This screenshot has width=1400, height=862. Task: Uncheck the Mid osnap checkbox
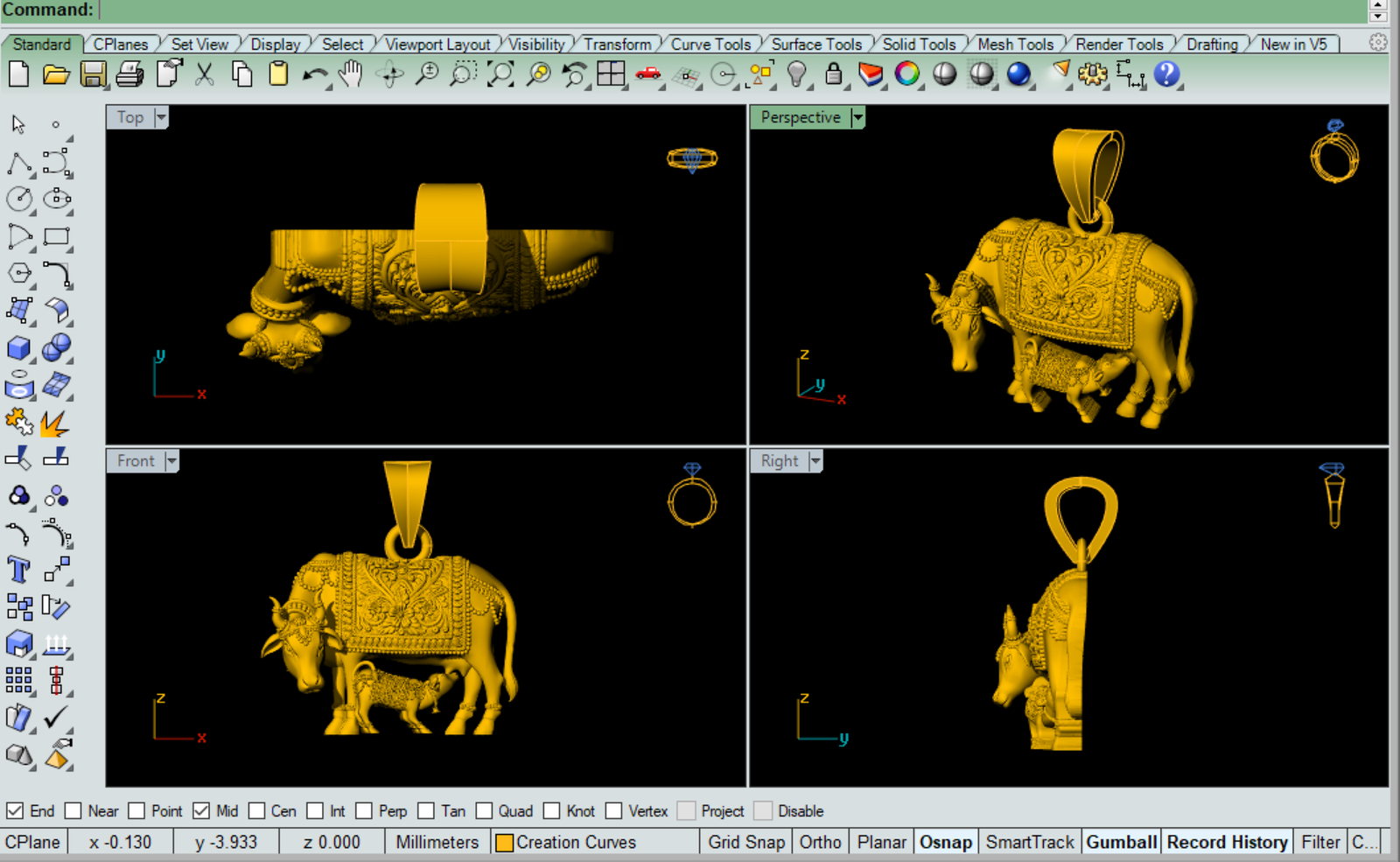[201, 811]
